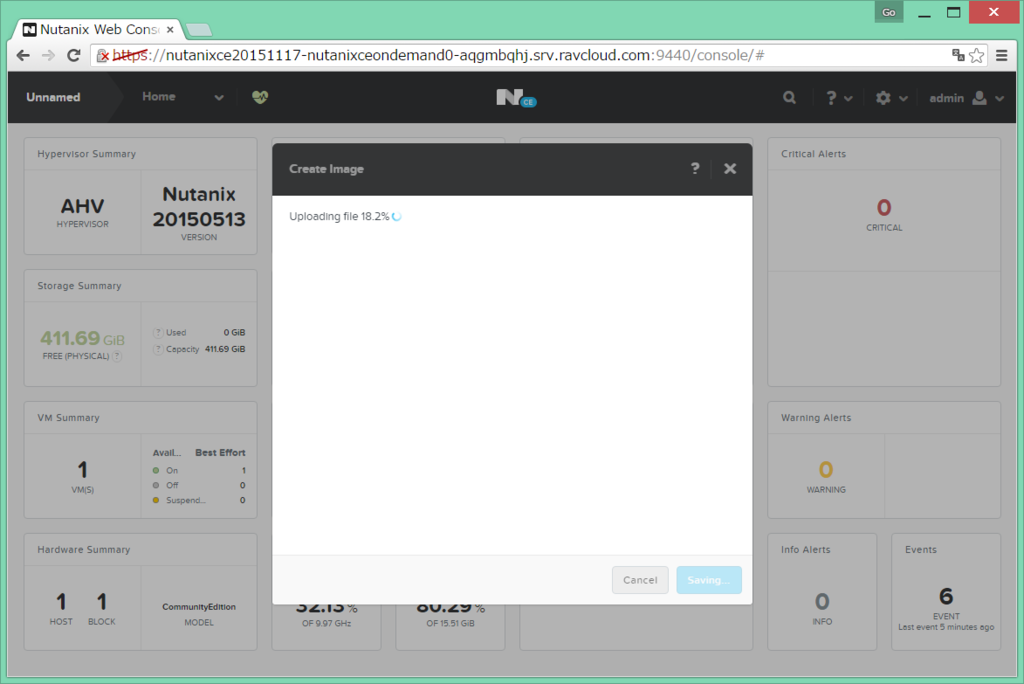Open help in the Create Image dialog
The width and height of the screenshot is (1024, 684).
[x=695, y=169]
